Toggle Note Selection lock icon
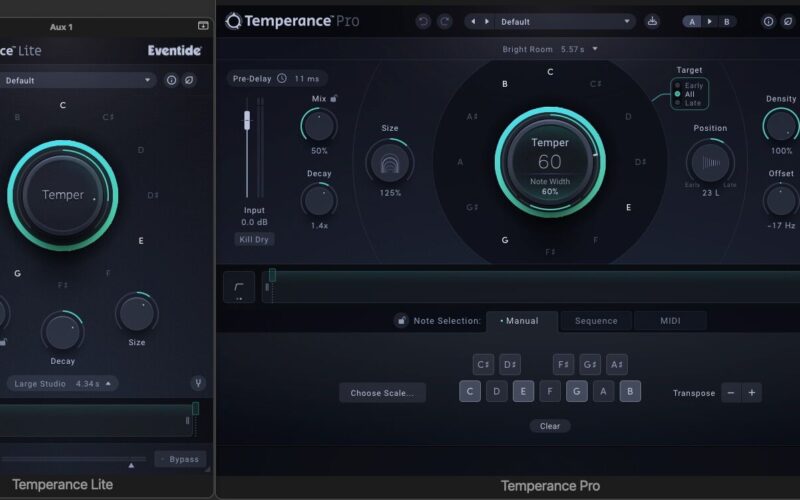Image resolution: width=800 pixels, height=500 pixels. pyautogui.click(x=402, y=320)
